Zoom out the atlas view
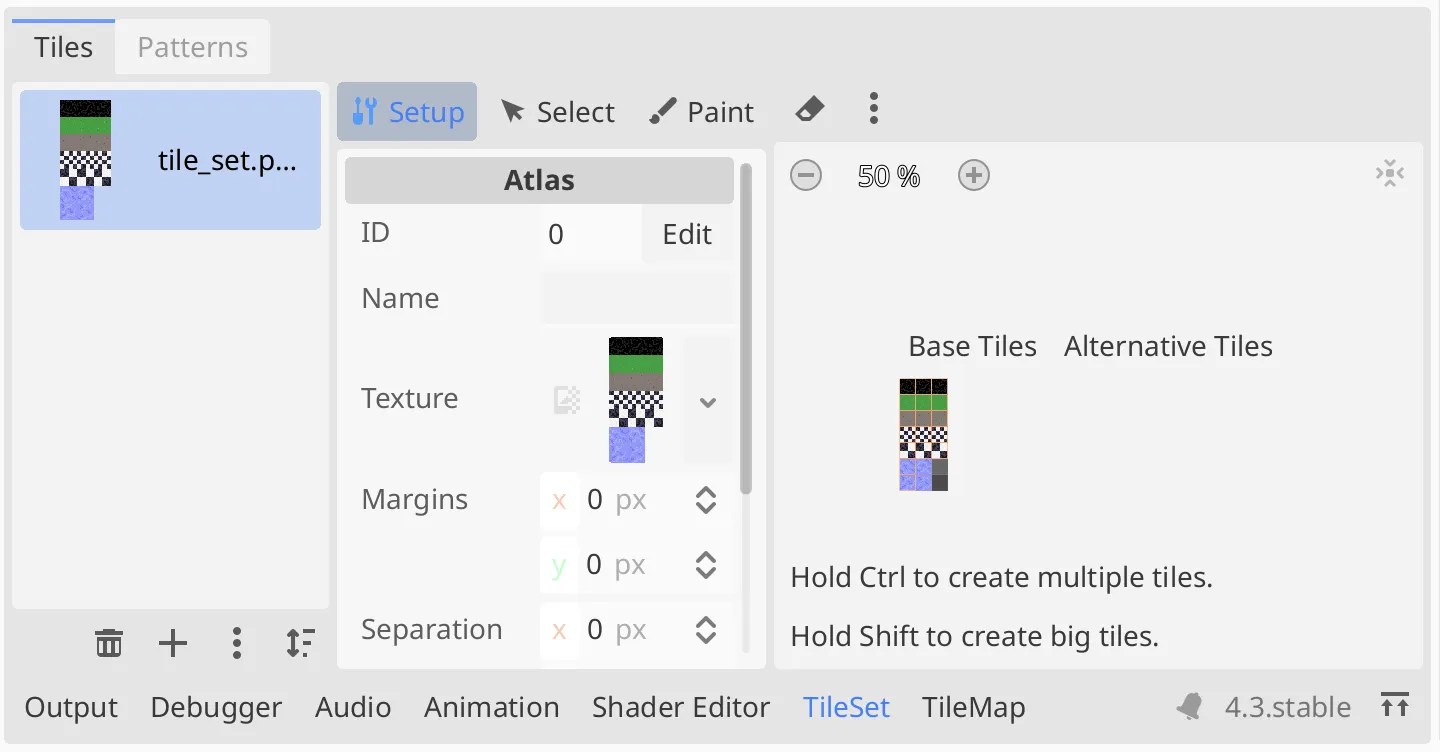 (x=805, y=176)
